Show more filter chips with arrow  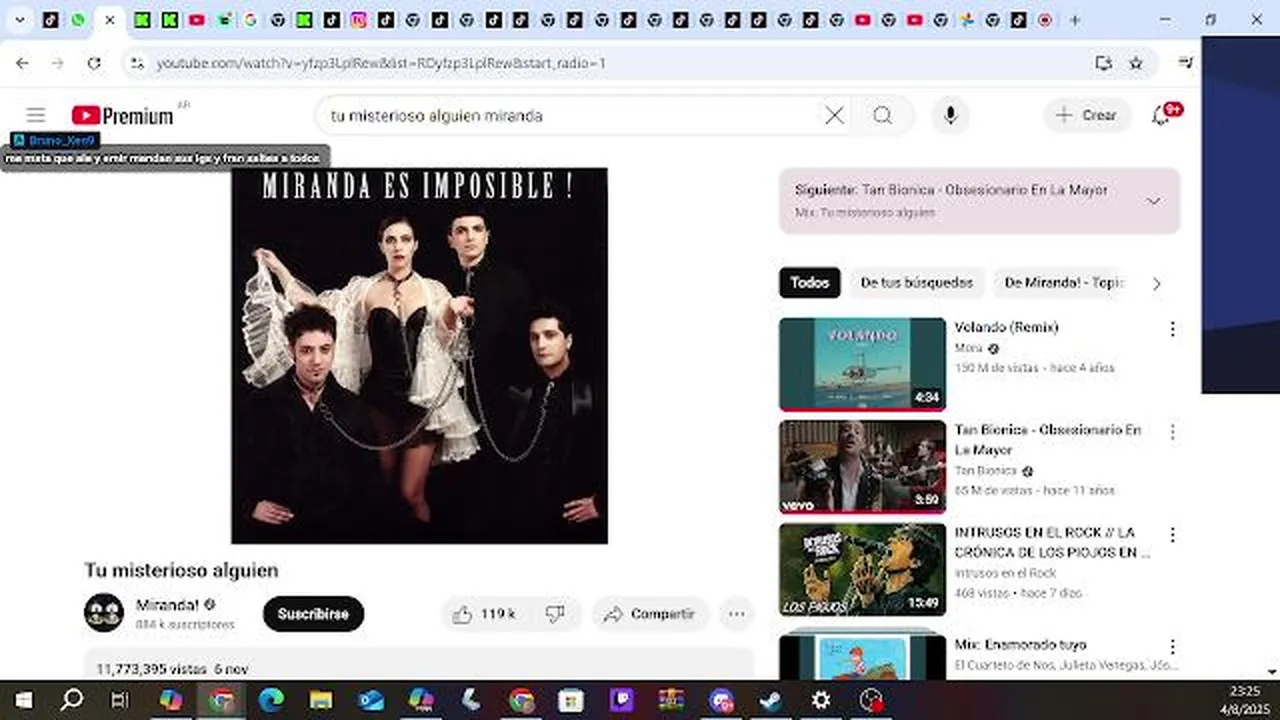tap(1156, 284)
